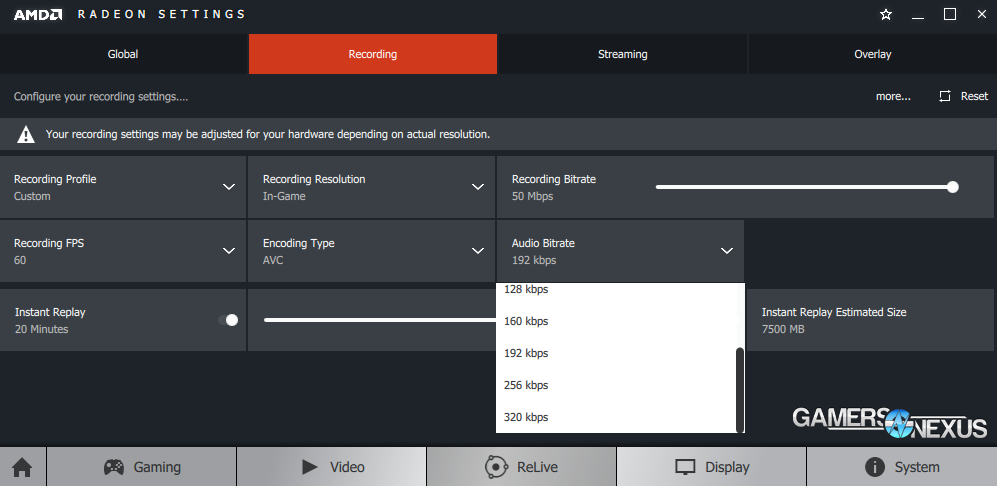This screenshot has width=997, height=486.
Task: Choose 256 kbps audio bitrate
Action: 615,385
